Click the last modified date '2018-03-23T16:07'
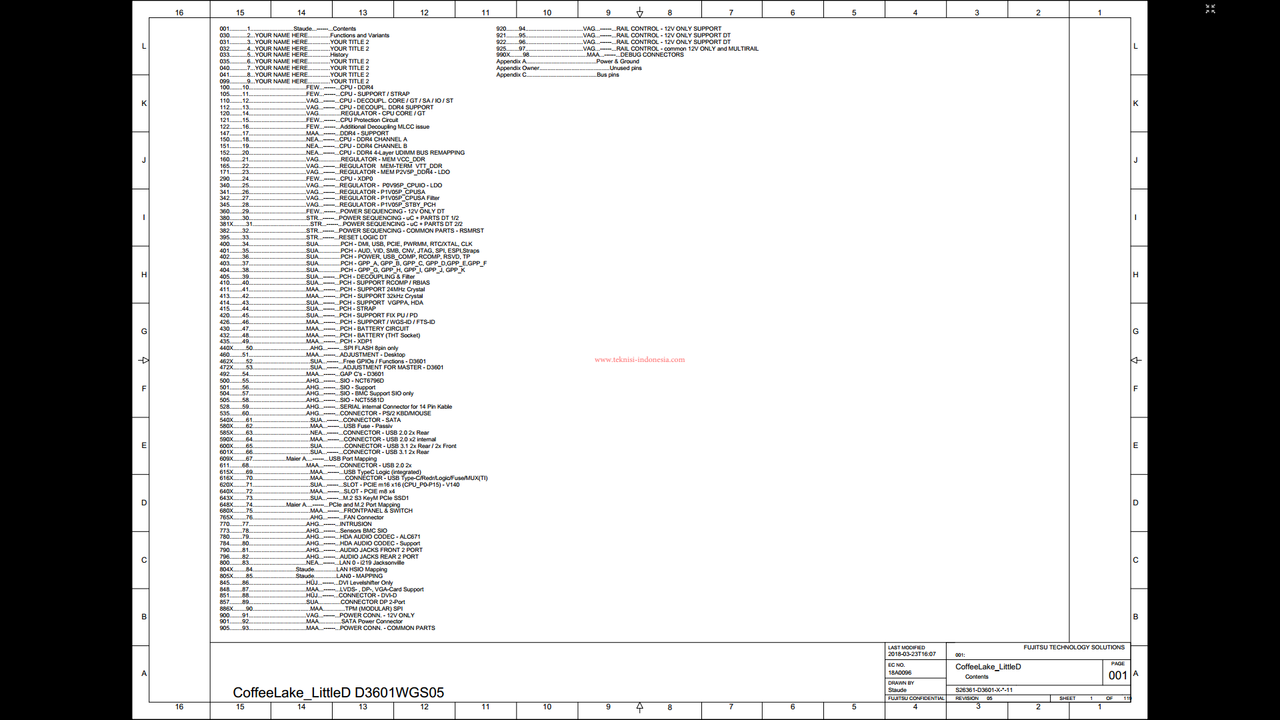This screenshot has width=1280, height=720. [x=912, y=654]
